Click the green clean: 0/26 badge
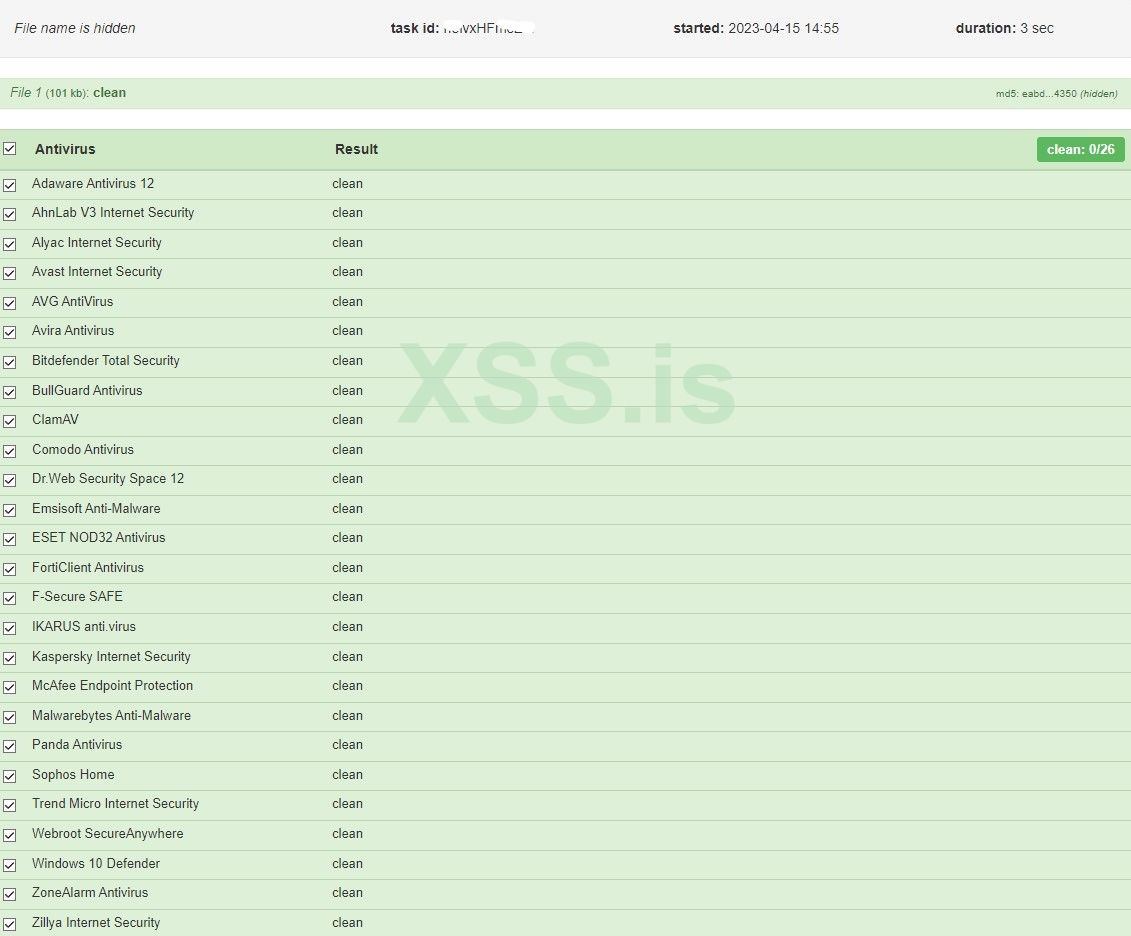The height and width of the screenshot is (936, 1131). pos(1080,148)
